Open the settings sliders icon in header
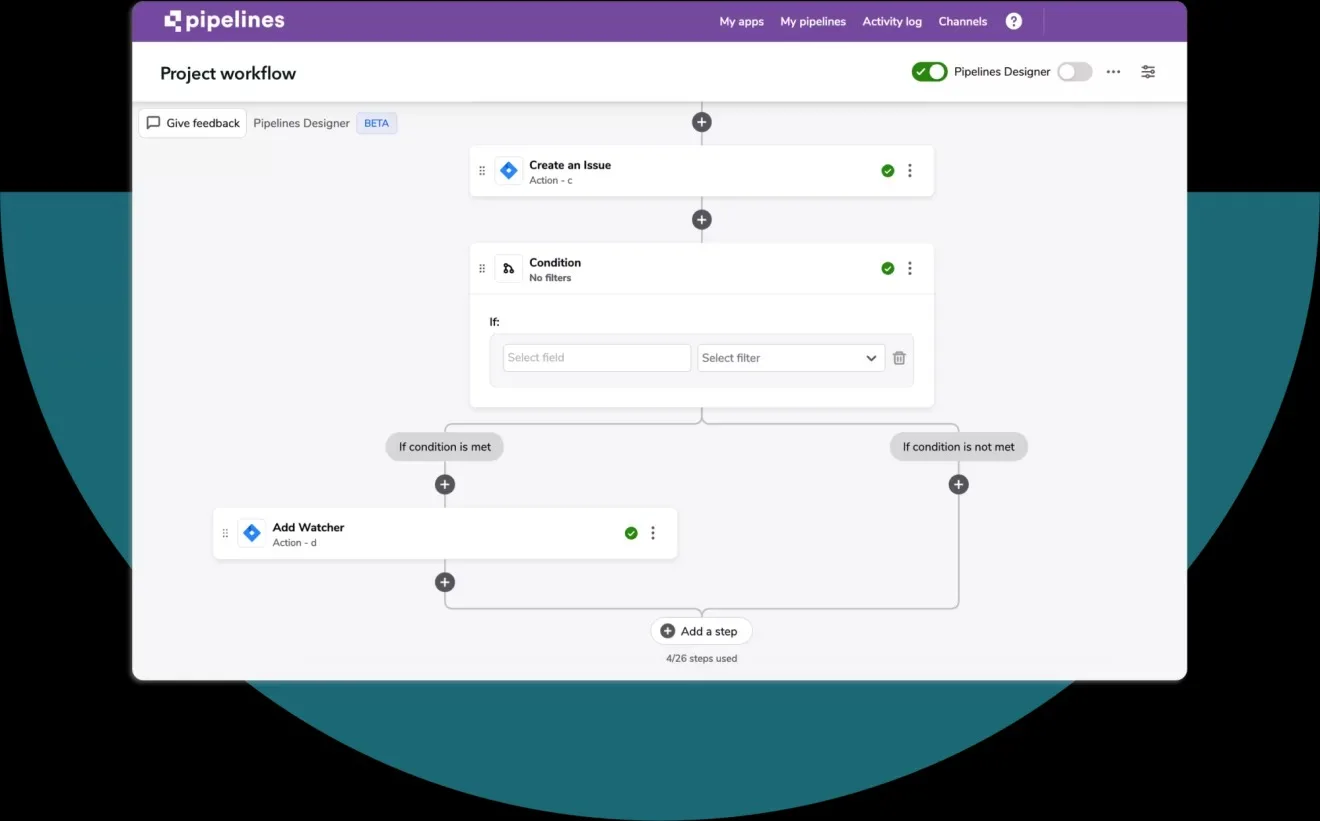This screenshot has width=1320, height=821. (x=1148, y=72)
